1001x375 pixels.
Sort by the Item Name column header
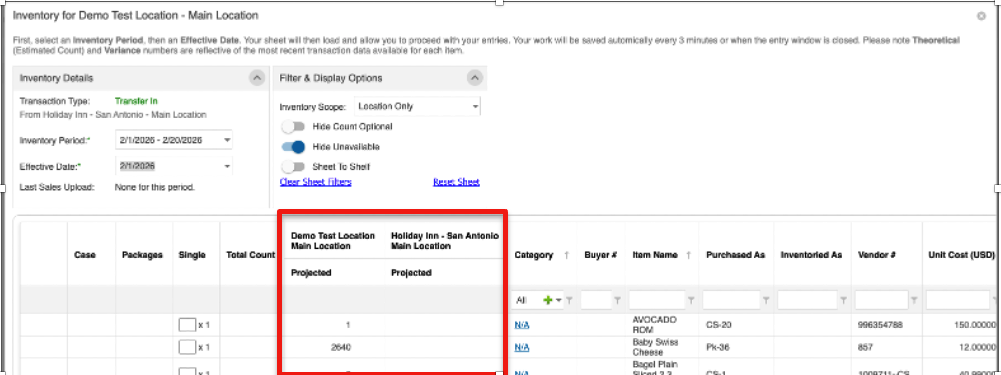[x=655, y=255]
